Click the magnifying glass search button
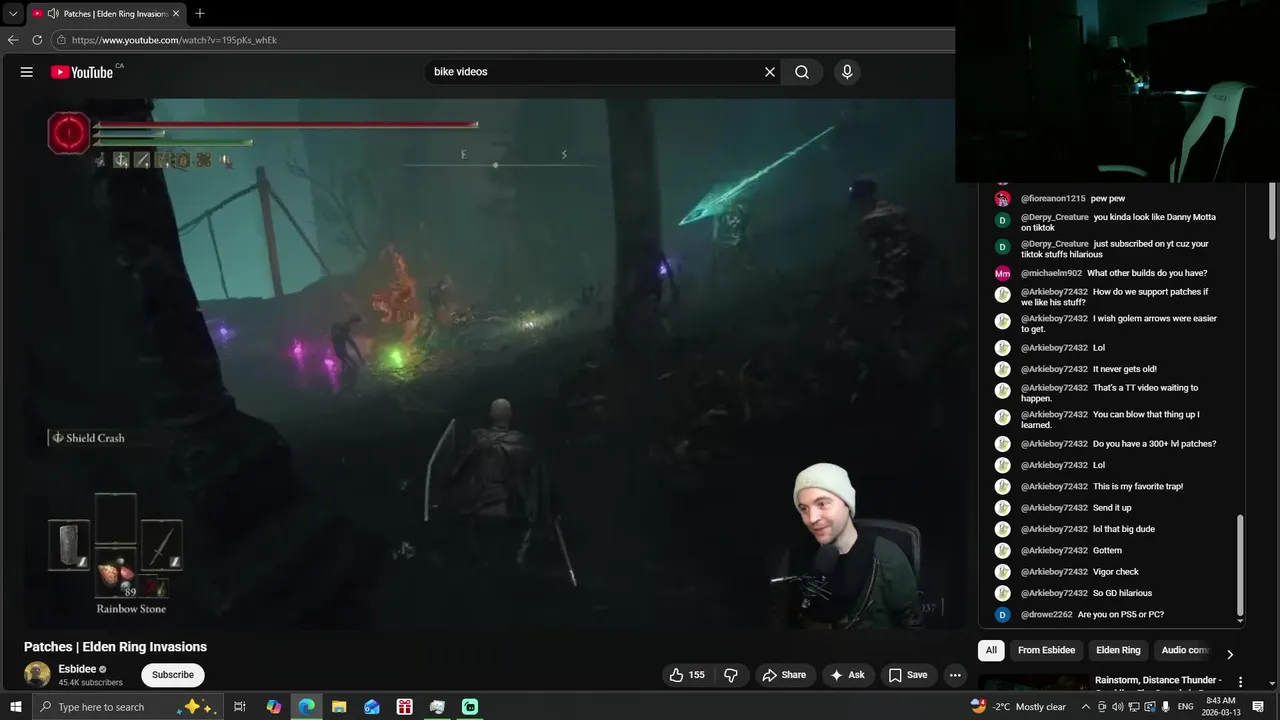 pyautogui.click(x=802, y=72)
